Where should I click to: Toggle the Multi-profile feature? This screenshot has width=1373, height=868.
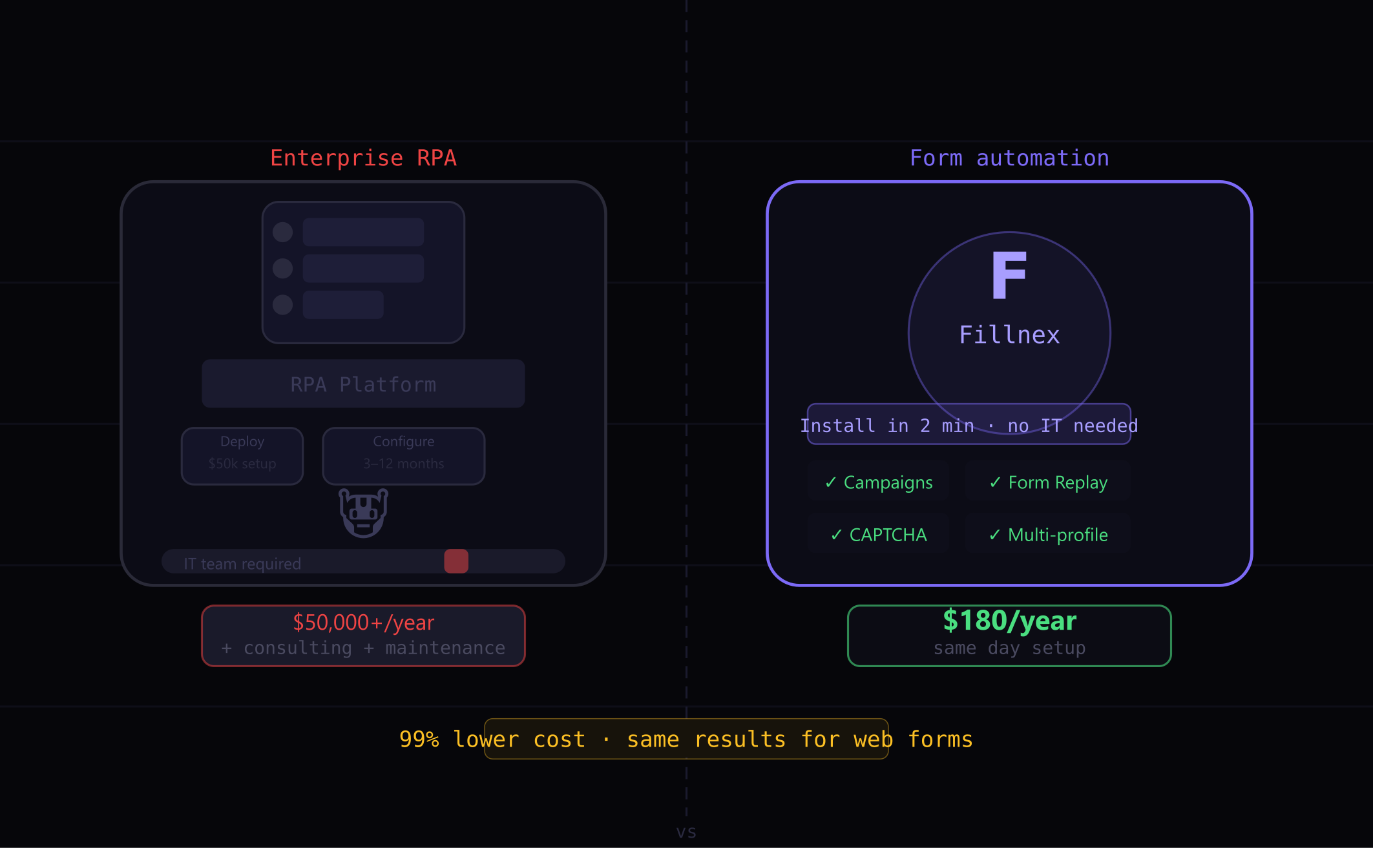pyautogui.click(x=1047, y=535)
